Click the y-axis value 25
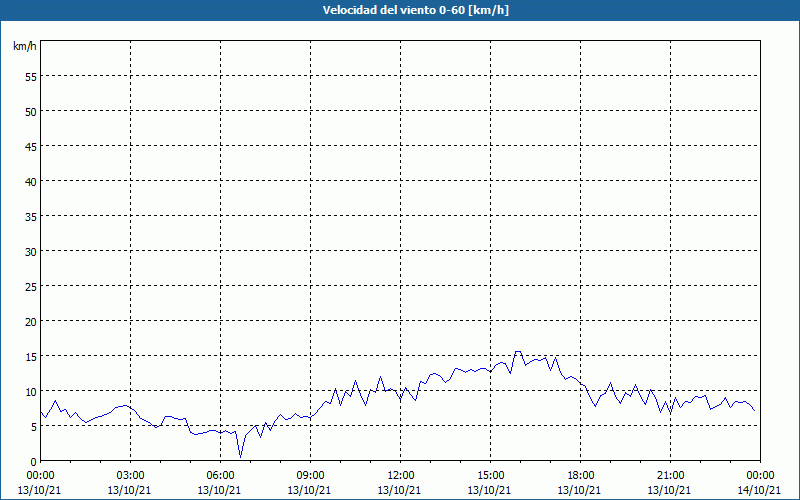 pyautogui.click(x=31, y=287)
